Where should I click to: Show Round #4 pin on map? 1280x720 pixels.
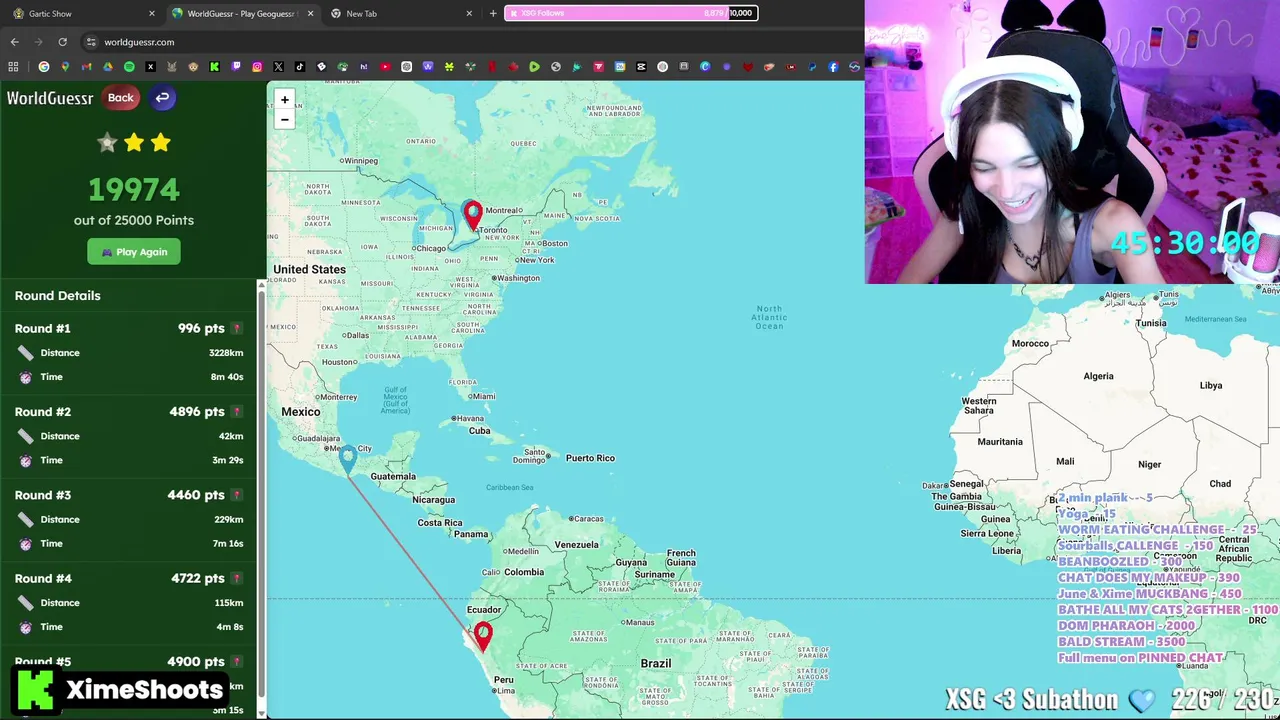coord(237,578)
